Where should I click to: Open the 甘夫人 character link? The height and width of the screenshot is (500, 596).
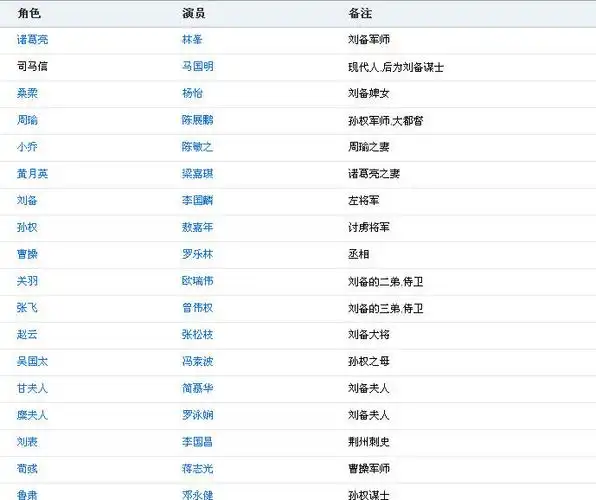[32, 388]
